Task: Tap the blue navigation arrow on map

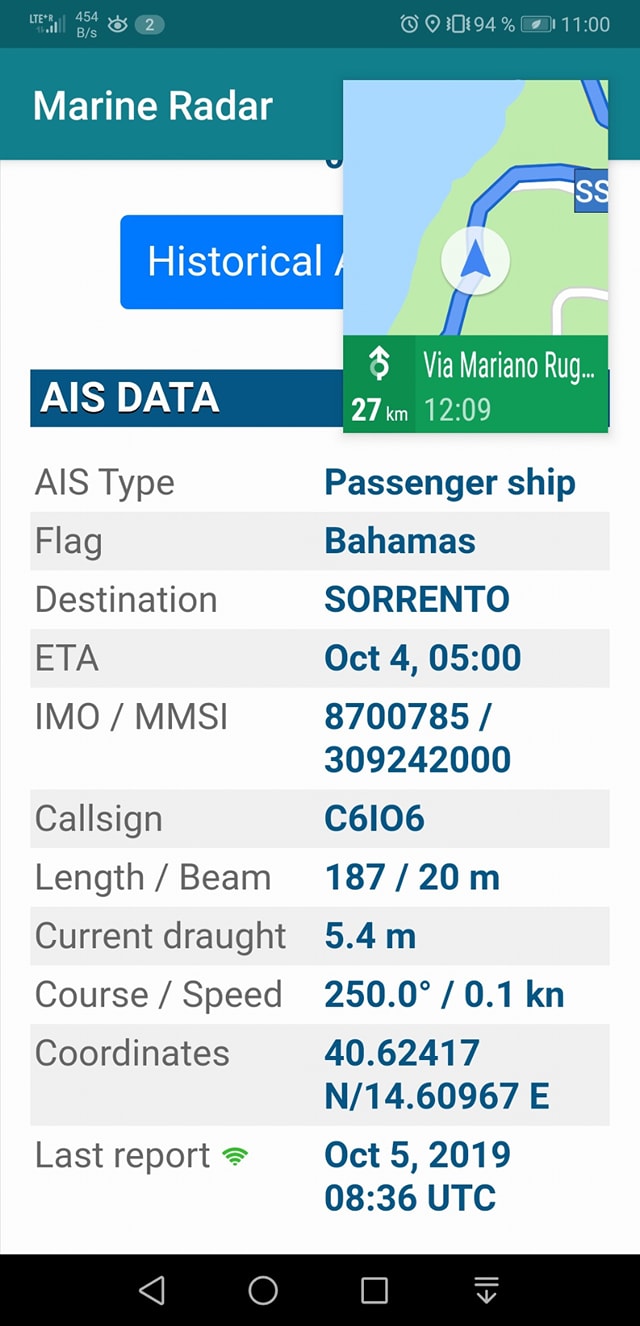Action: point(476,260)
